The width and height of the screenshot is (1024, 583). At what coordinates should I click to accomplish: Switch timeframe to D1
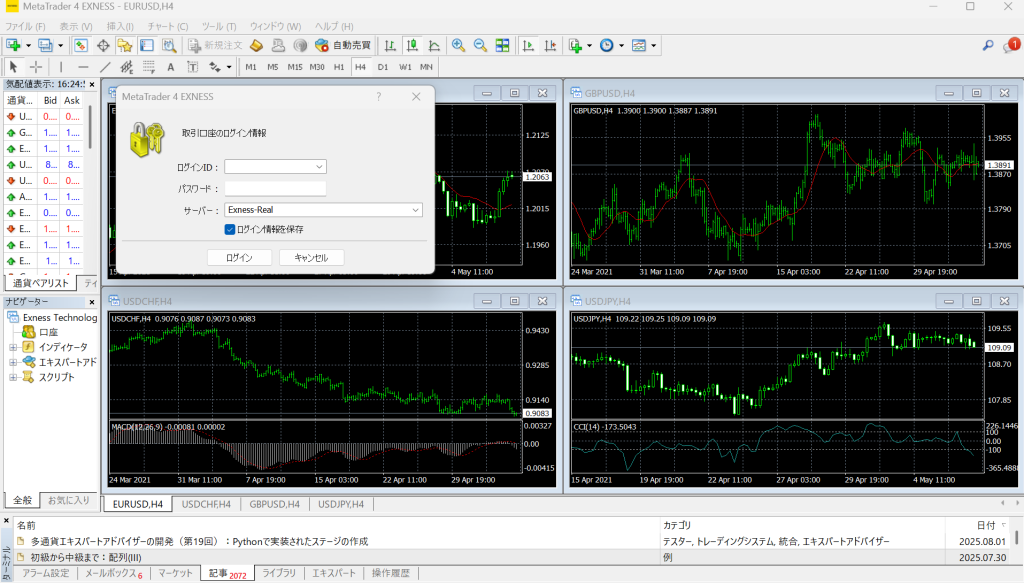click(x=383, y=67)
